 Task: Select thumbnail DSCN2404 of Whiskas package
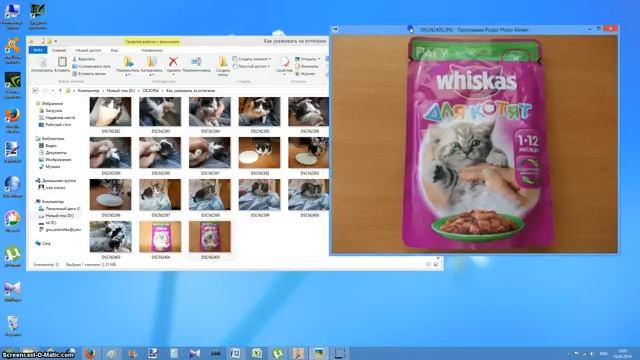click(x=160, y=240)
